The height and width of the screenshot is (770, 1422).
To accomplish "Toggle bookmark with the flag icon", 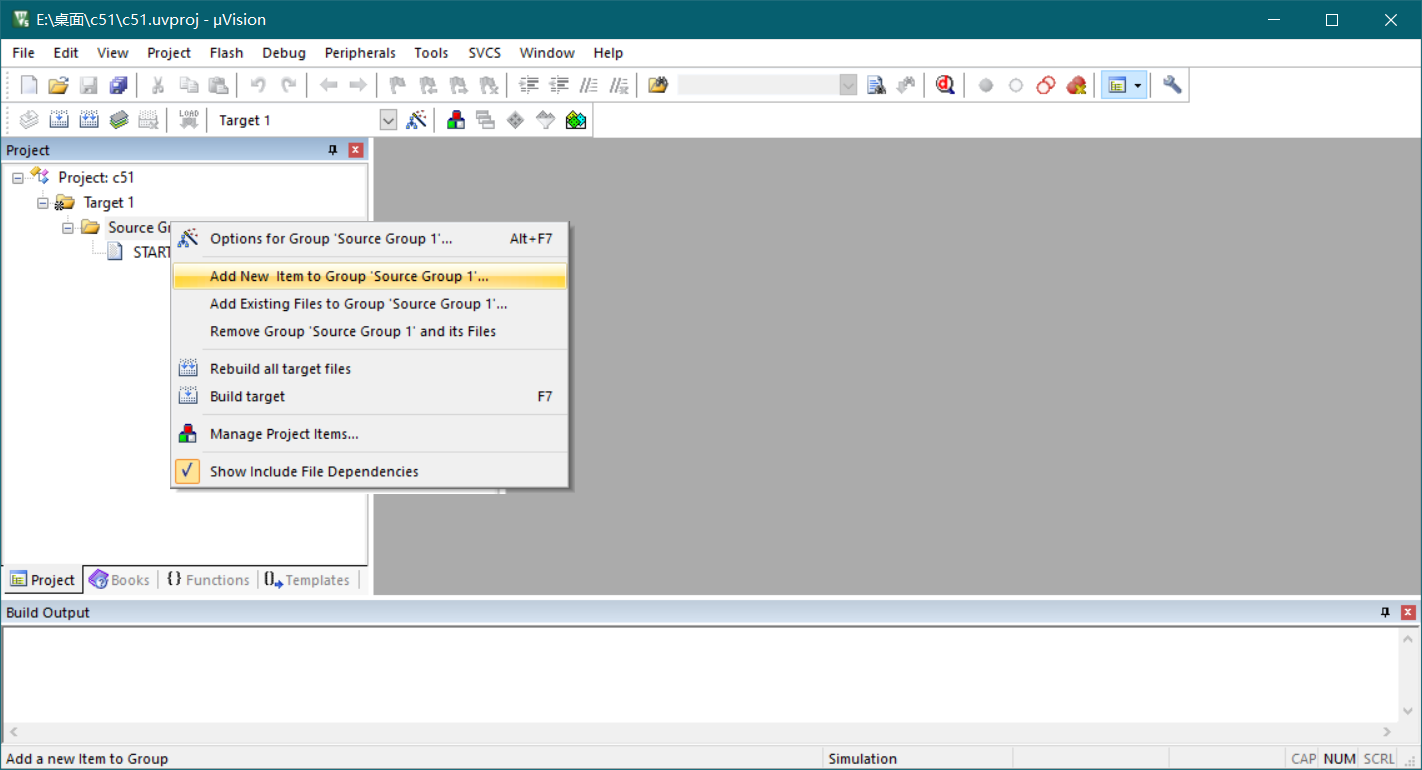I will point(397,85).
